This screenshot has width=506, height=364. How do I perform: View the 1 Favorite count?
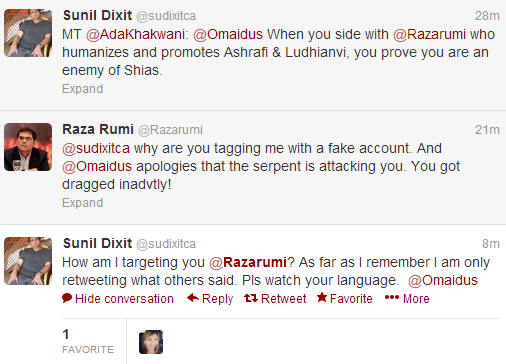[88, 341]
